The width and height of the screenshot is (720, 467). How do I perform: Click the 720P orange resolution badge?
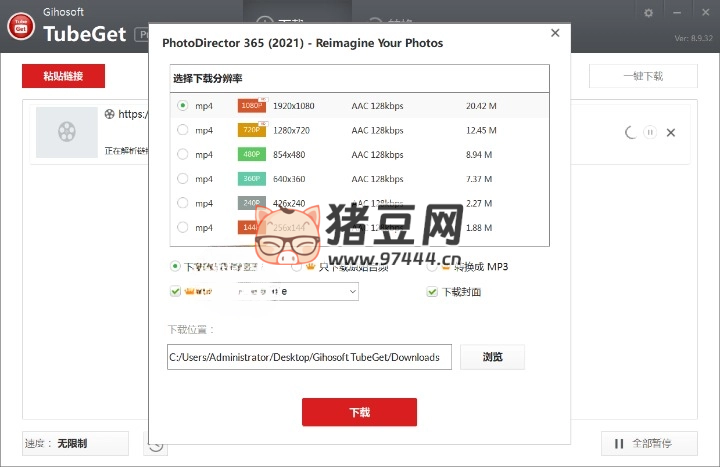click(251, 130)
